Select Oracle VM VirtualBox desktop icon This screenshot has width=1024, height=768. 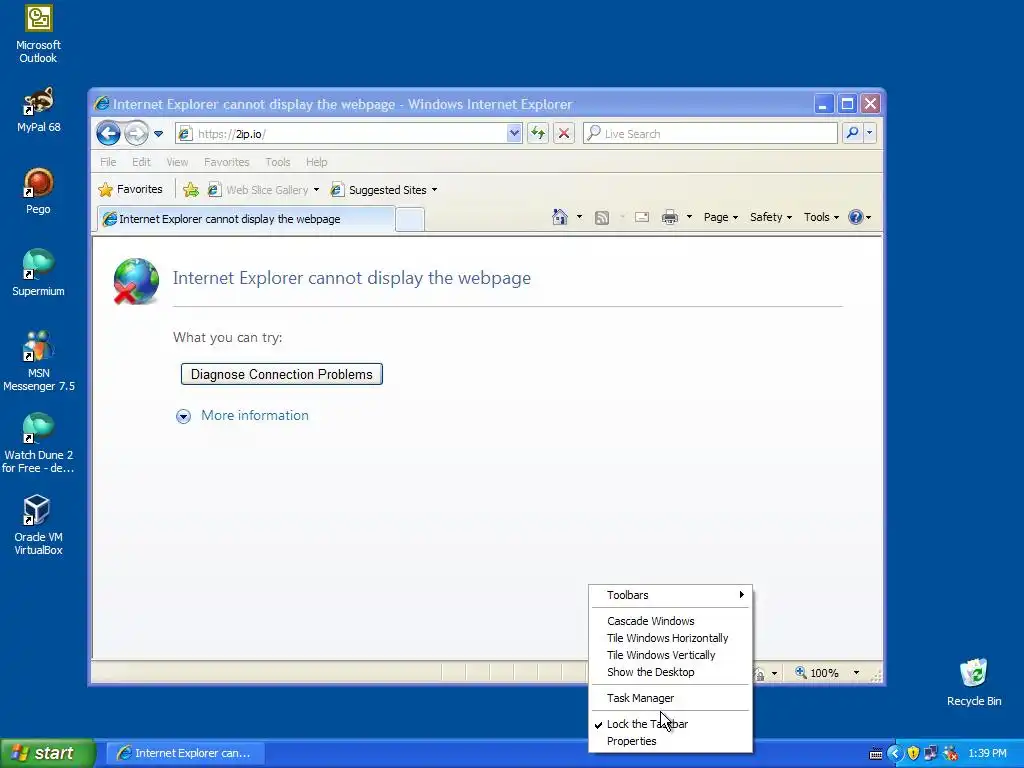point(39,525)
